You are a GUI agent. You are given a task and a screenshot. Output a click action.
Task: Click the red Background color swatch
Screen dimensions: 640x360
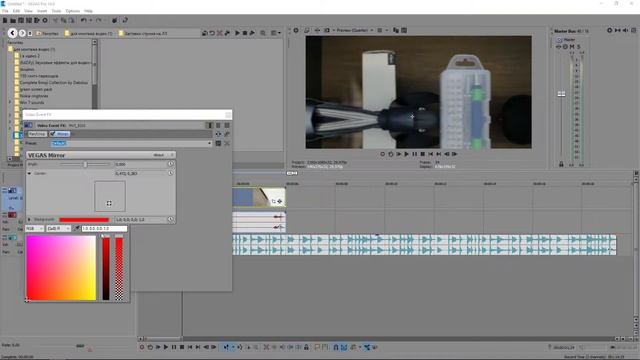(84, 220)
